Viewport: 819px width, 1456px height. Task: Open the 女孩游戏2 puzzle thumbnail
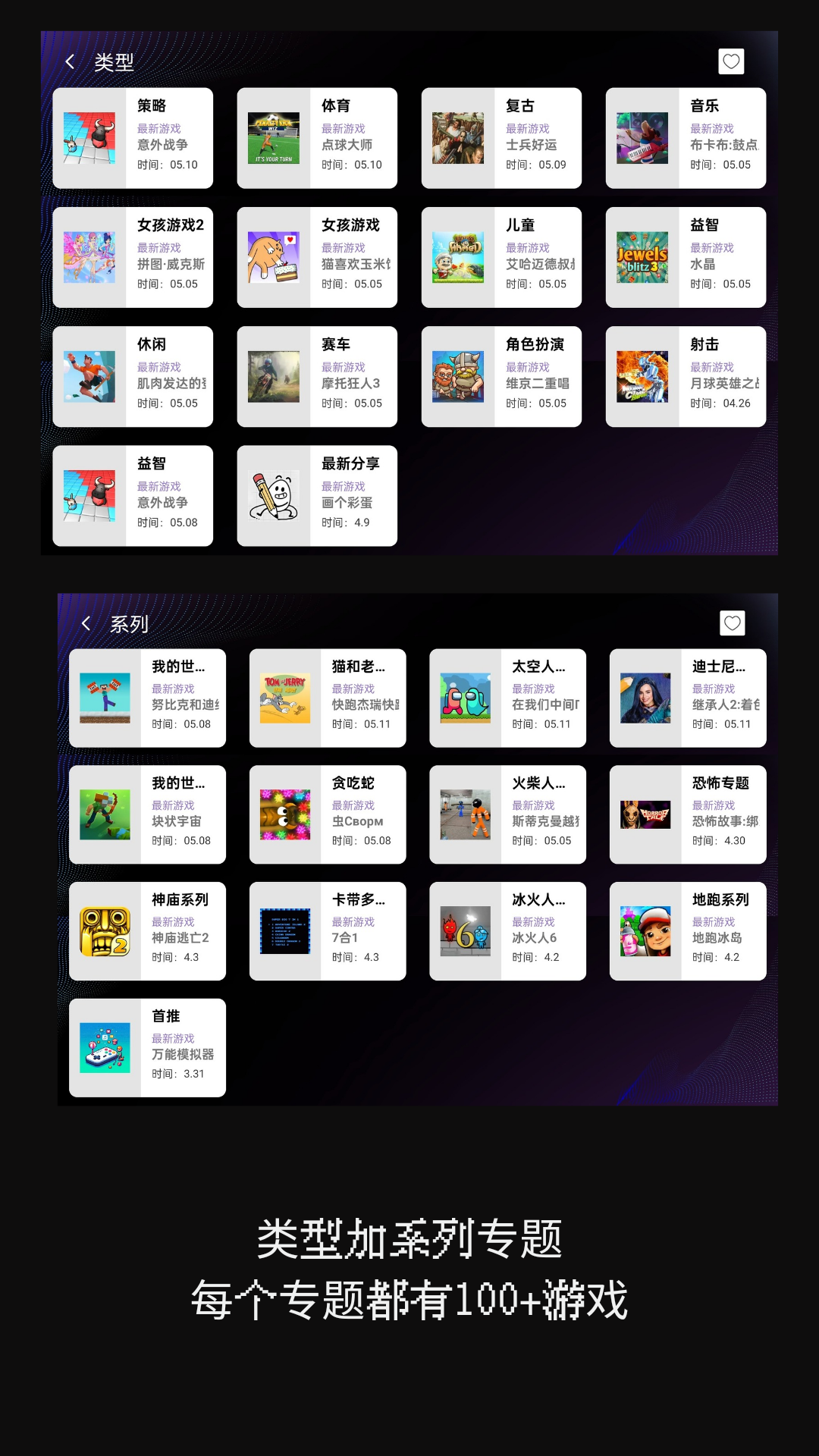point(89,257)
